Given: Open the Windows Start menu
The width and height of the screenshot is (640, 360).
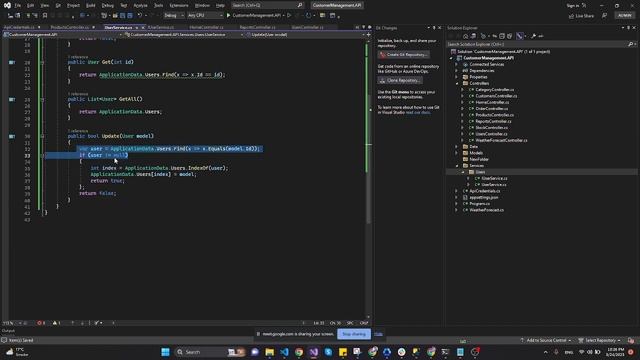Looking at the screenshot, I should [x=165, y=352].
